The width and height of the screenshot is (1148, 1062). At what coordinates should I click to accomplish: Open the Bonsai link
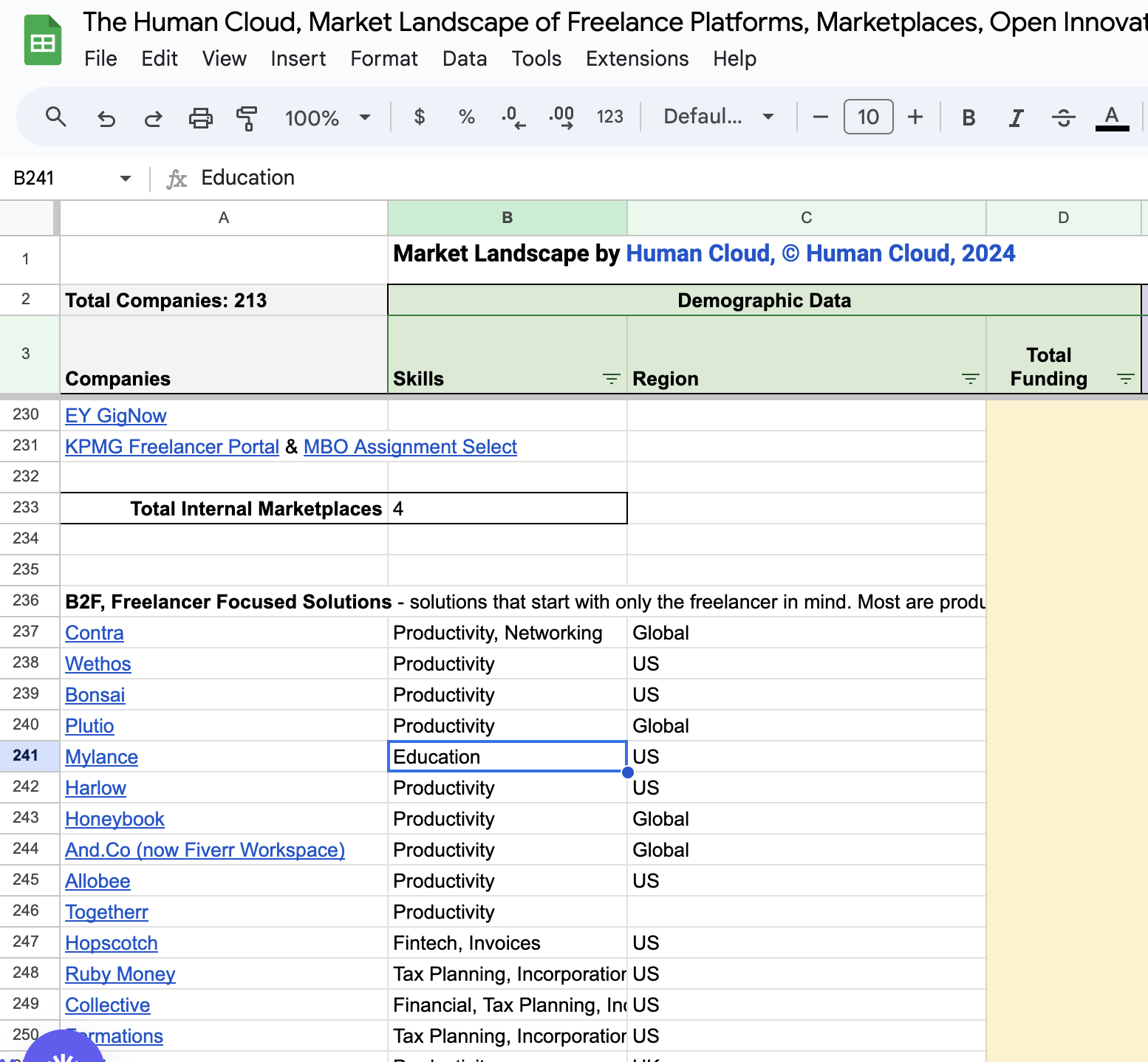pos(95,695)
